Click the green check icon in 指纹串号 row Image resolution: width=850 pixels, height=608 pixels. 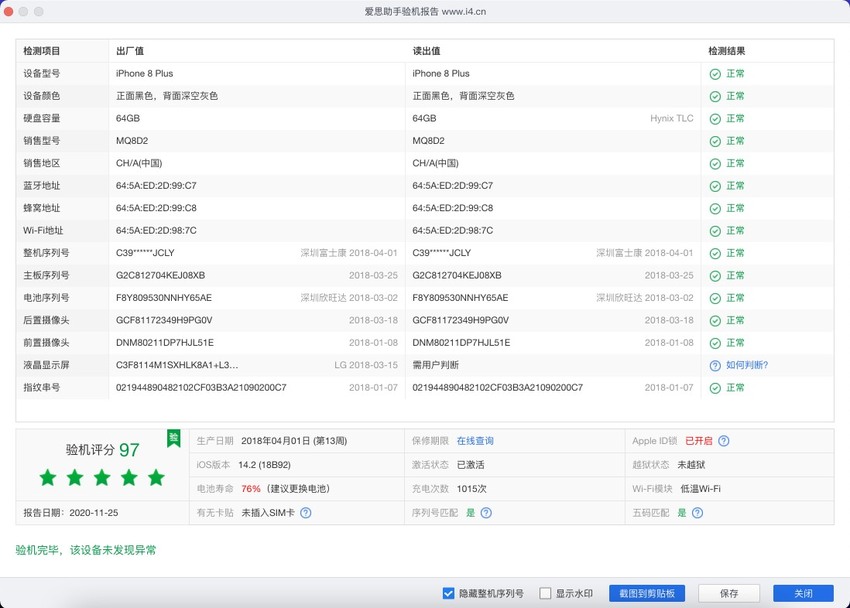(715, 388)
